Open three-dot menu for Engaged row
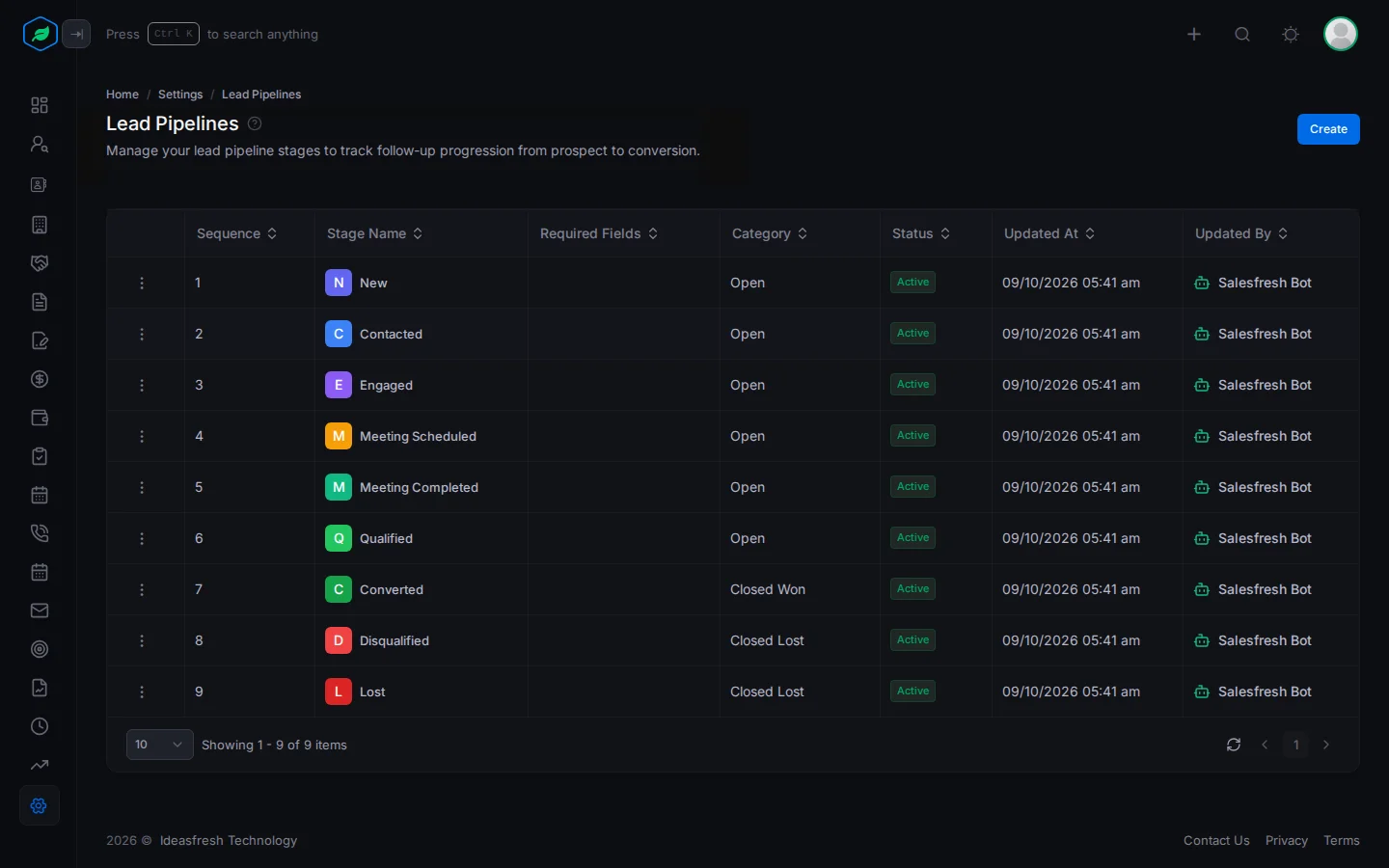 point(142,385)
